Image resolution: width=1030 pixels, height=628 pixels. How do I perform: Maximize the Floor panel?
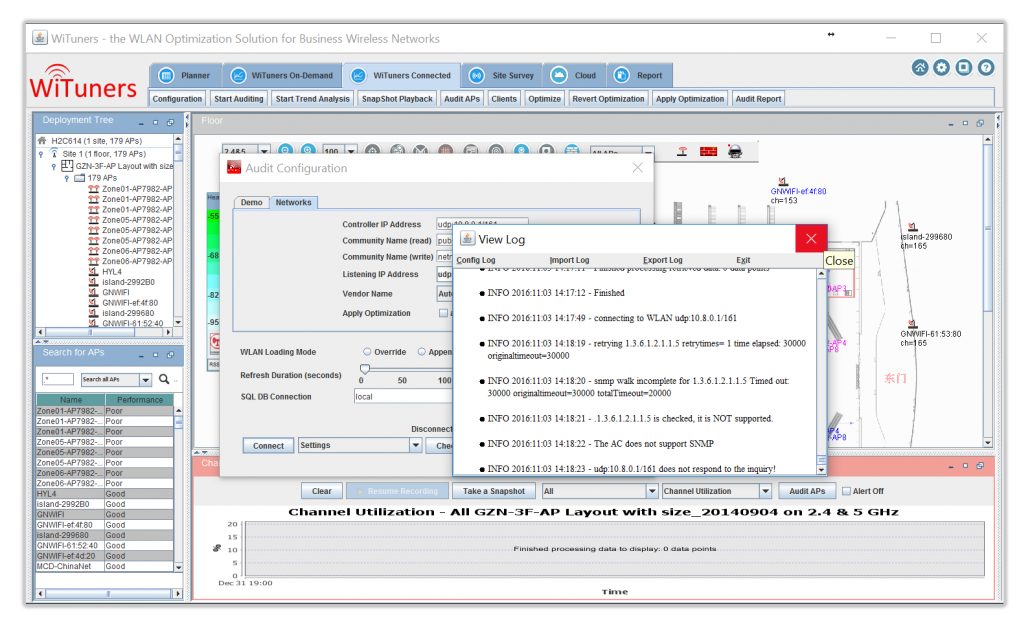965,123
